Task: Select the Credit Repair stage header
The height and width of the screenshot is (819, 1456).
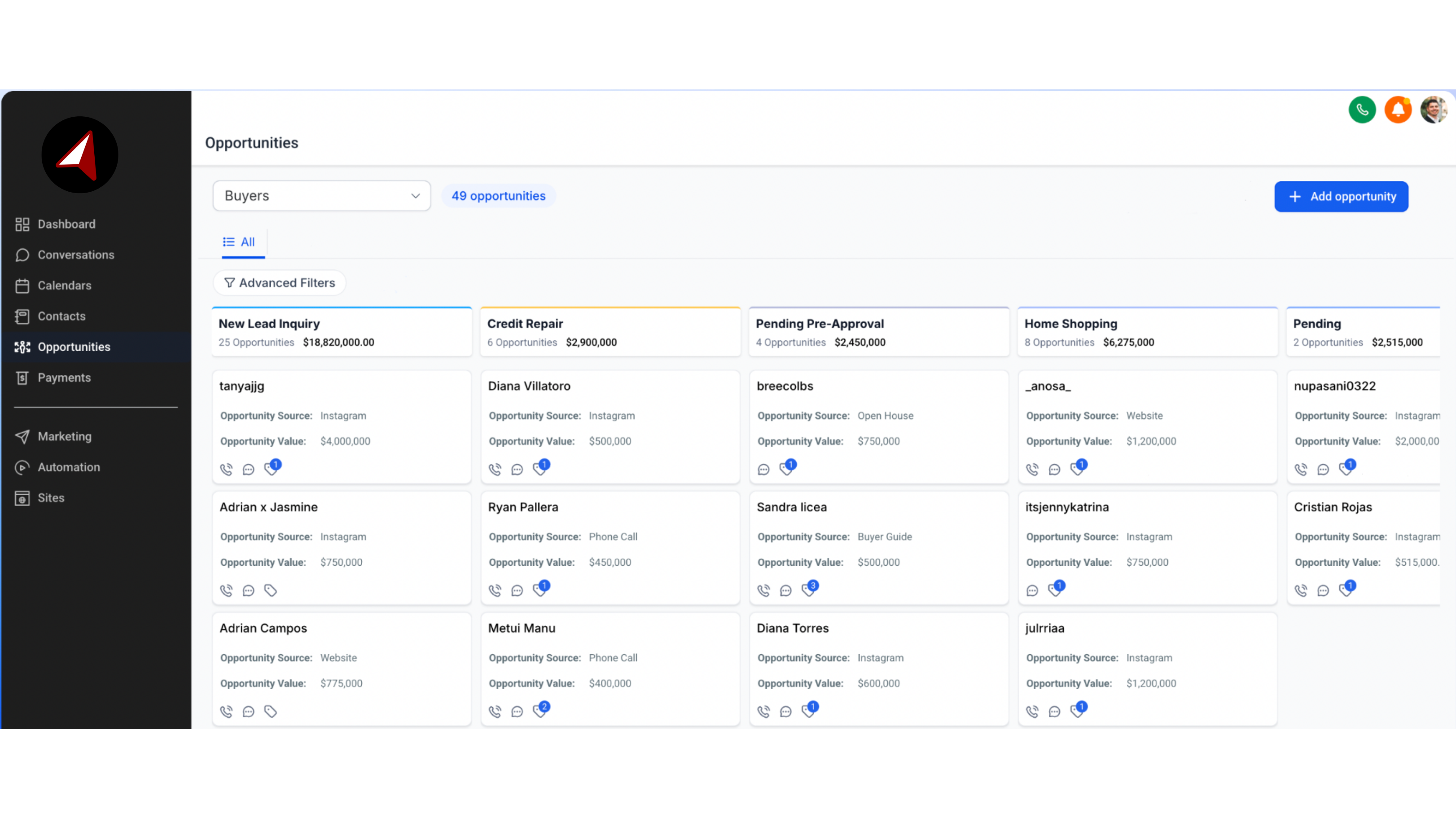Action: 610,332
